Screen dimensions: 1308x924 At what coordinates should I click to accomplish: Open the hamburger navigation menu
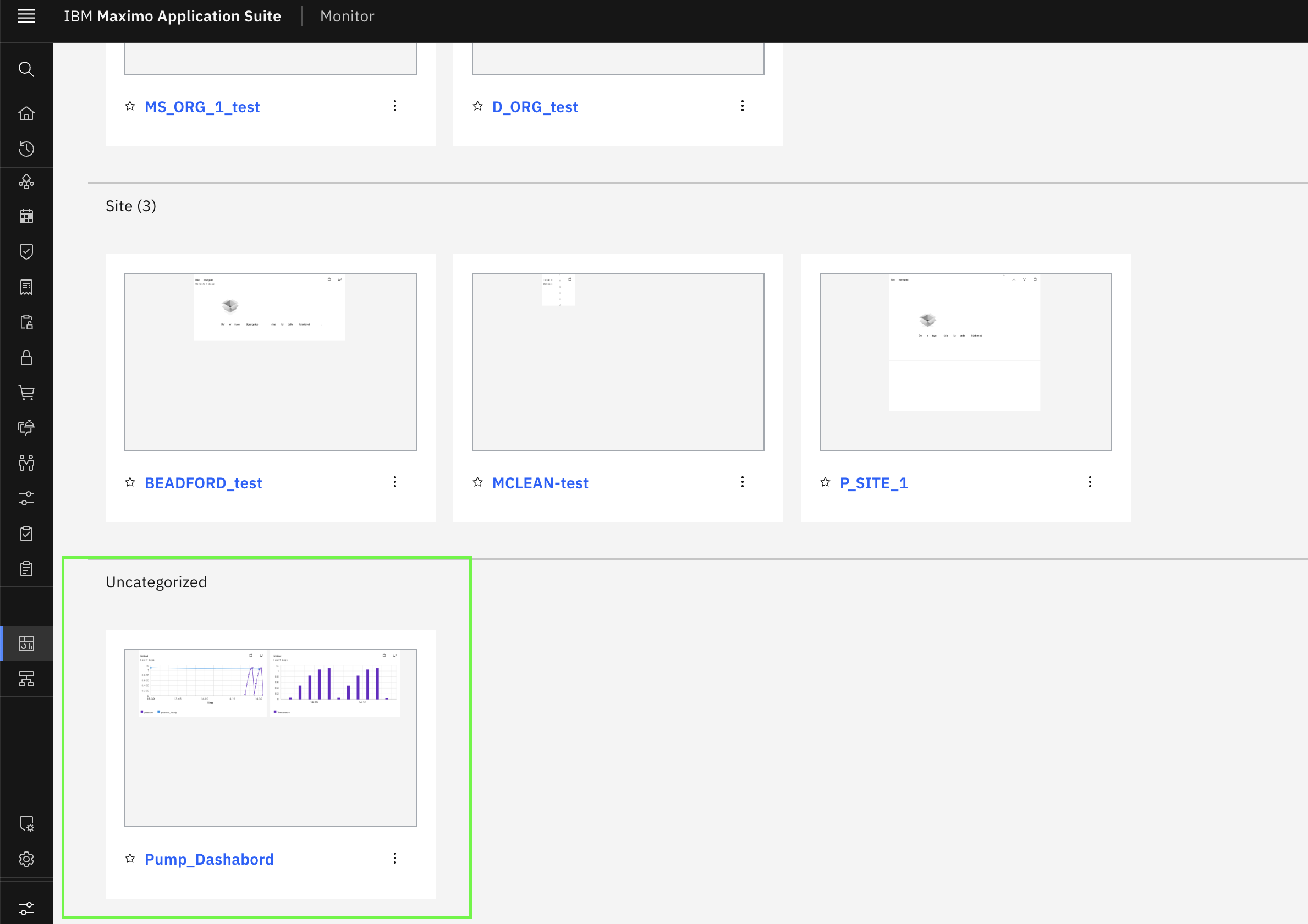(26, 16)
